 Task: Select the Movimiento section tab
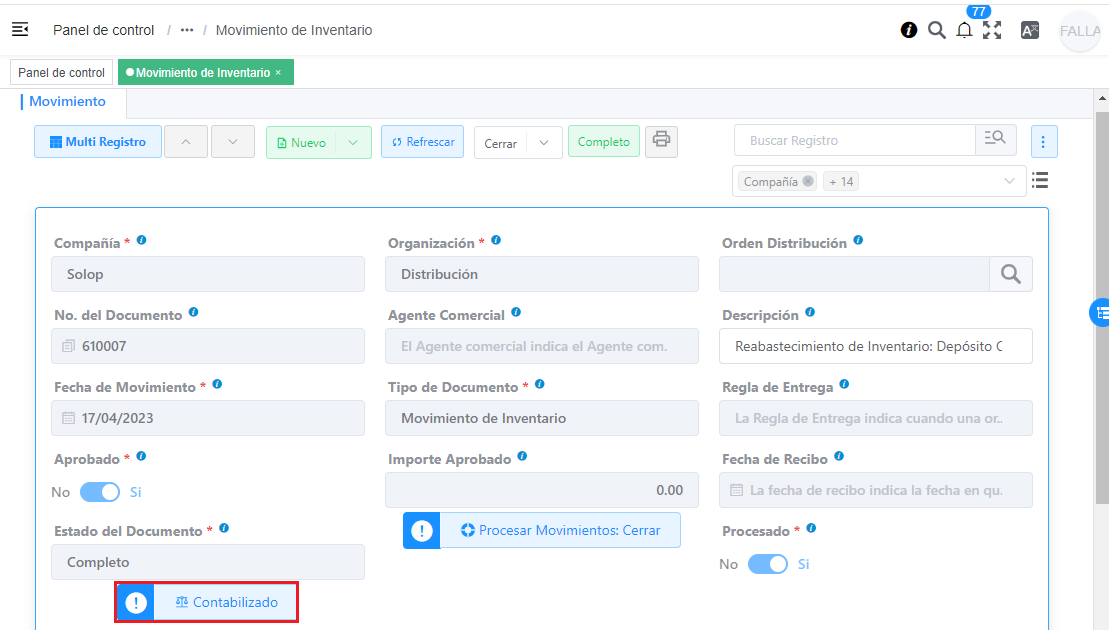pyautogui.click(x=67, y=102)
